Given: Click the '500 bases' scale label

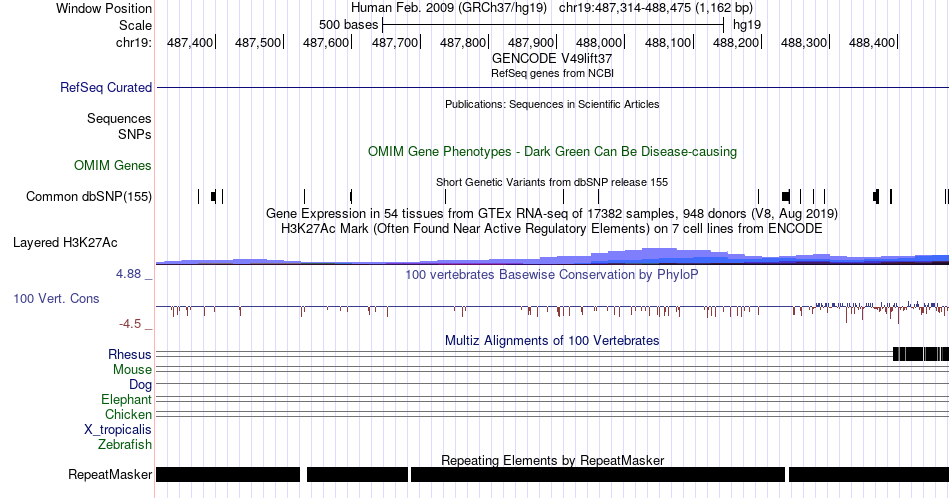Looking at the screenshot, I should click(x=348, y=25).
